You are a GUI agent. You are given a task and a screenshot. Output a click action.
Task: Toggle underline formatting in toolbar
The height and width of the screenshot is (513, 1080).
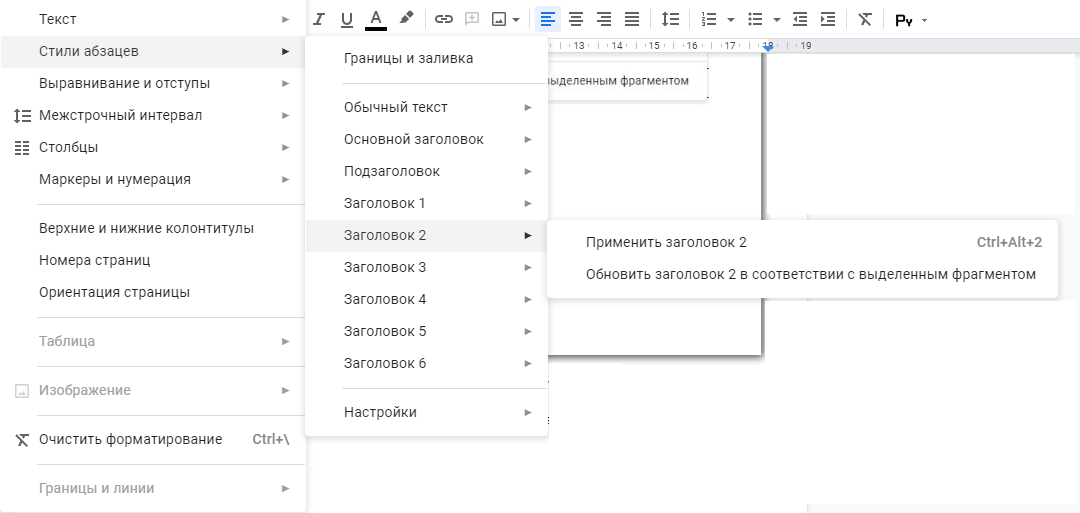(x=347, y=19)
